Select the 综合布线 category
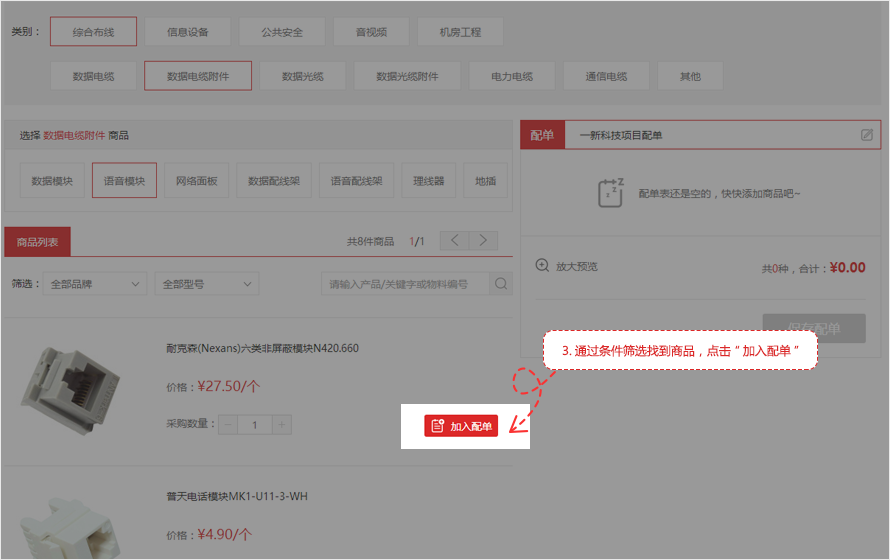The image size is (890, 560). point(93,32)
